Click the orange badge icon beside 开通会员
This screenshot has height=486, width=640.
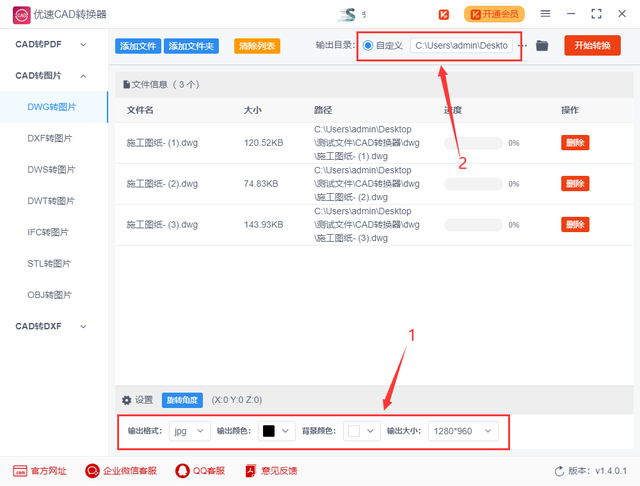(x=444, y=15)
